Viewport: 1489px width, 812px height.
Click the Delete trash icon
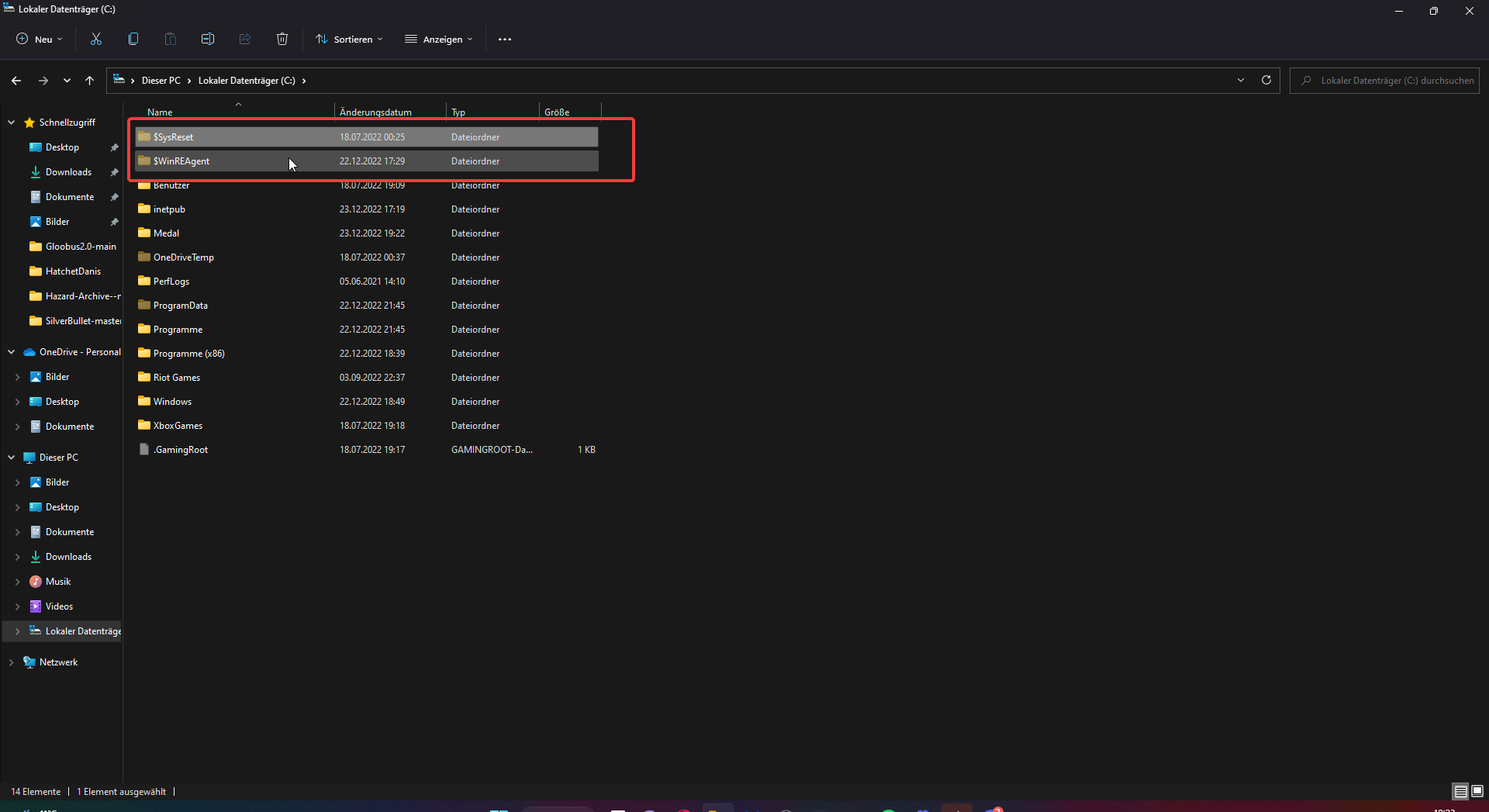(282, 39)
